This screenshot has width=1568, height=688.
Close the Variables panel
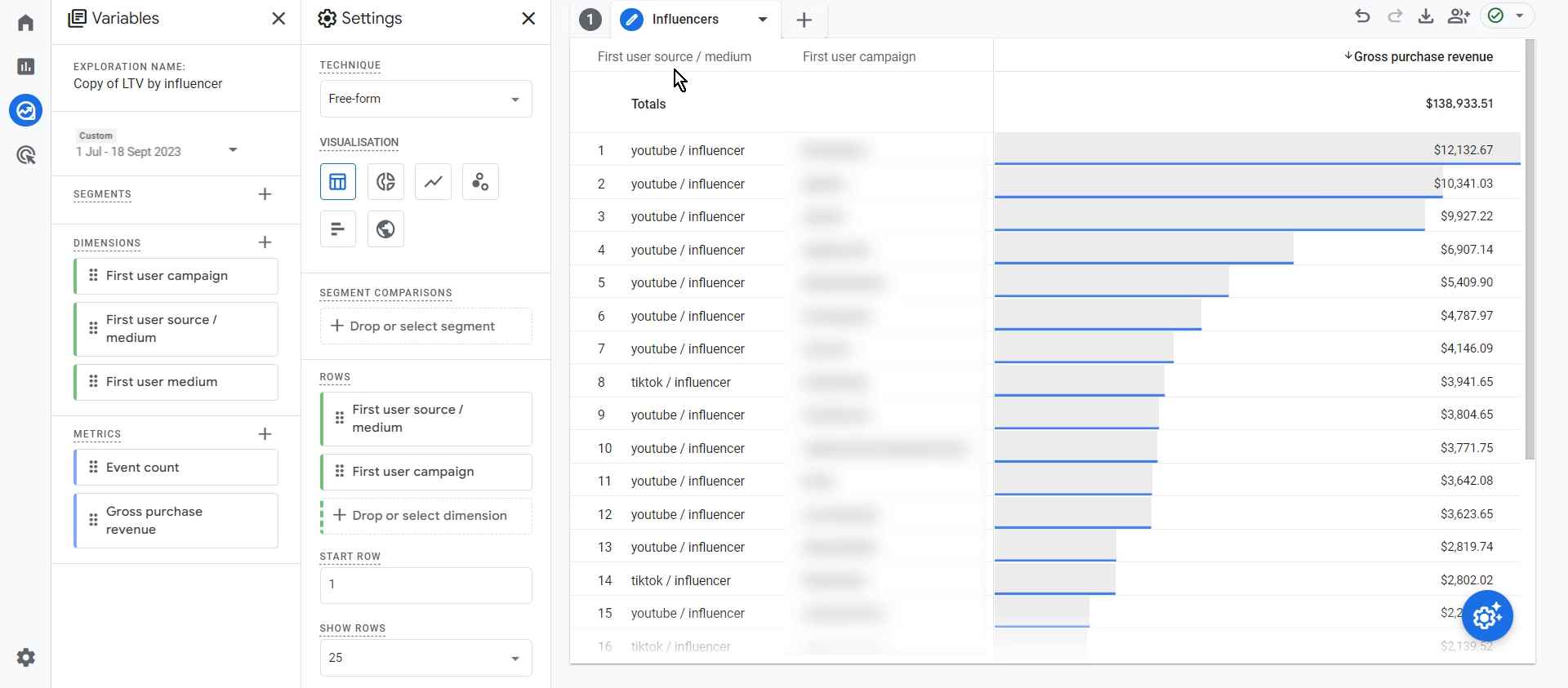pos(278,18)
